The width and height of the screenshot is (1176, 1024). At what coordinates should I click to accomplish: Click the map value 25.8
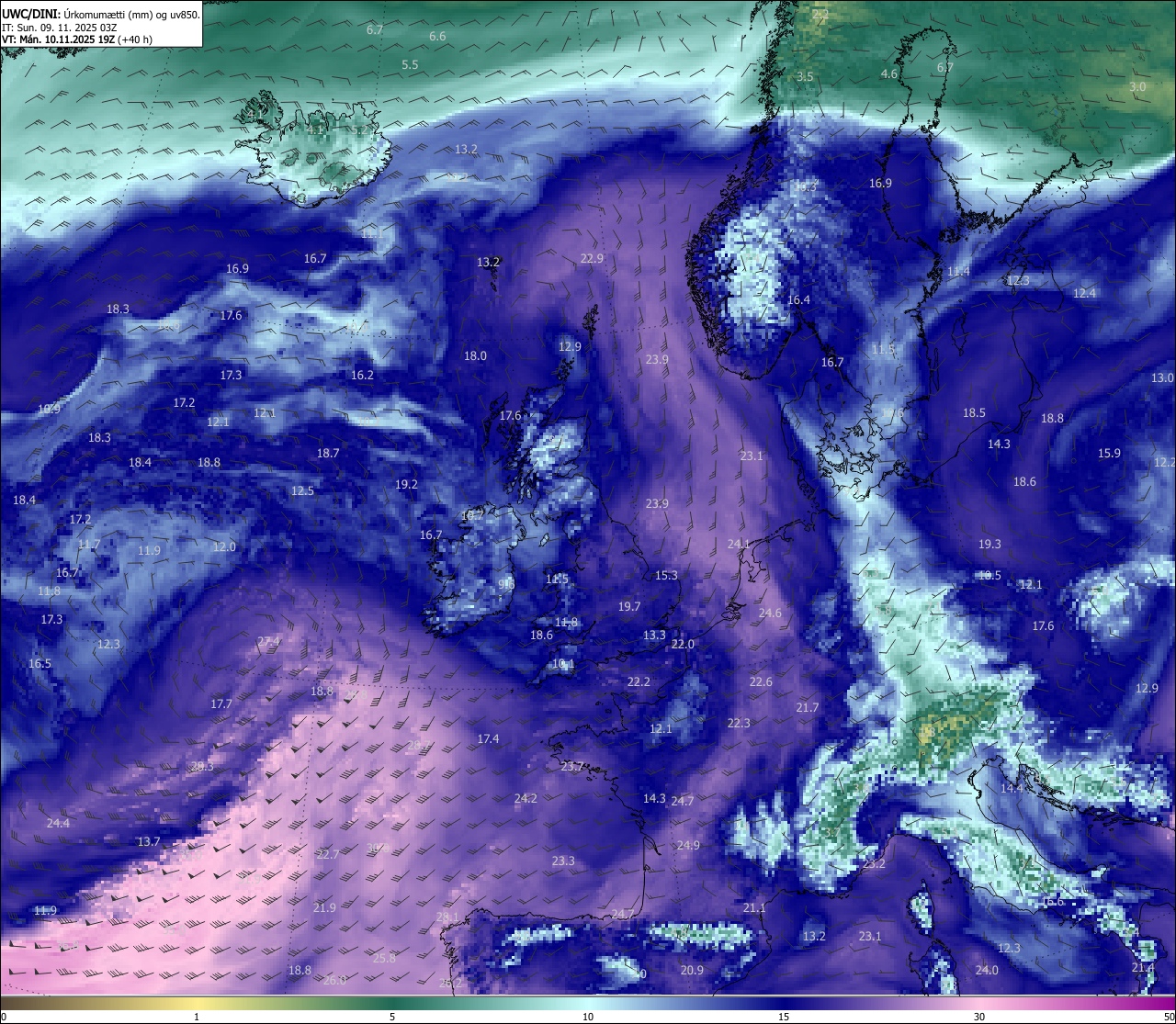384,958
